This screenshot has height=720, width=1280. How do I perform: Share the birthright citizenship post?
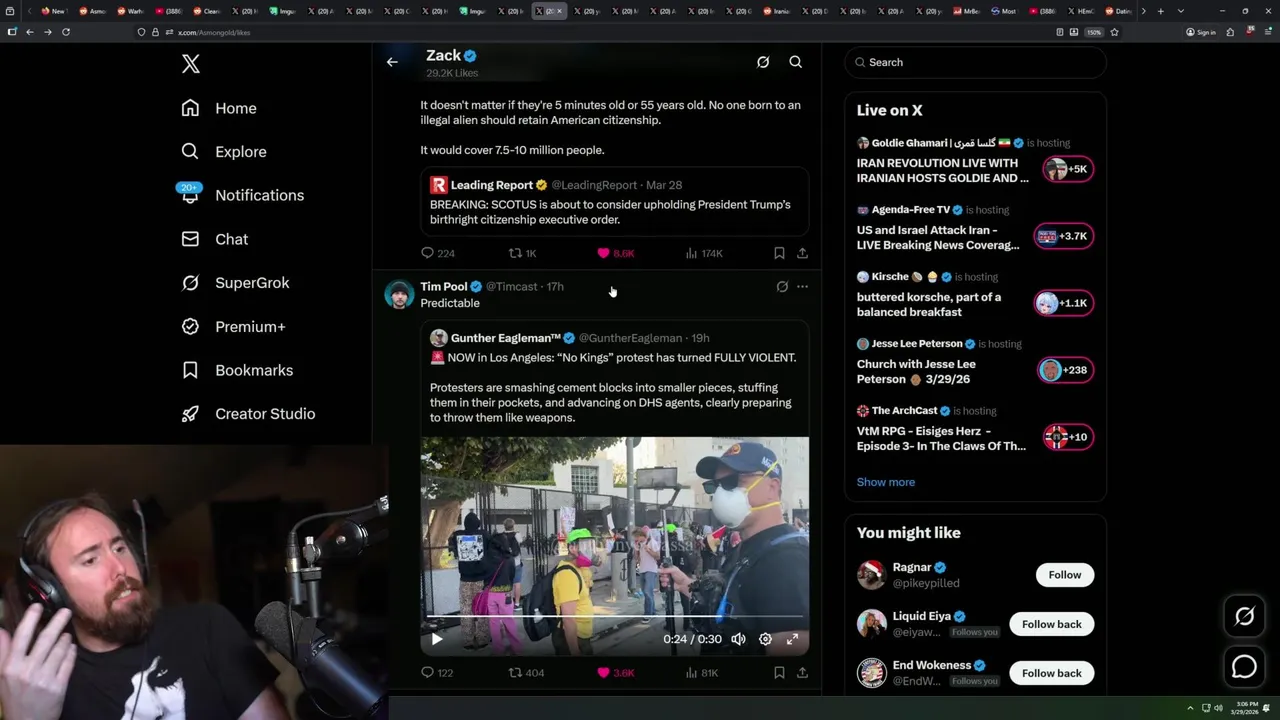(x=802, y=253)
